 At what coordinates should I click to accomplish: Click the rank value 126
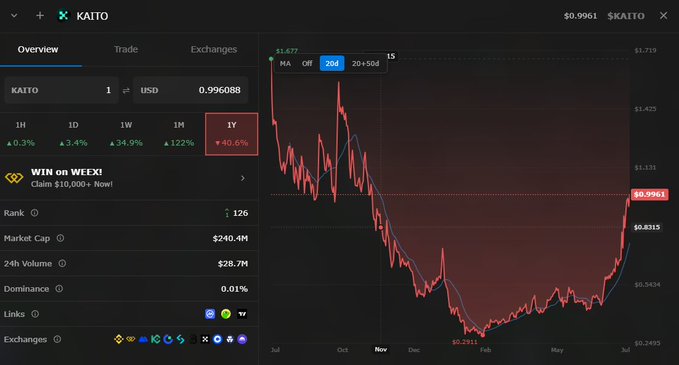240,213
